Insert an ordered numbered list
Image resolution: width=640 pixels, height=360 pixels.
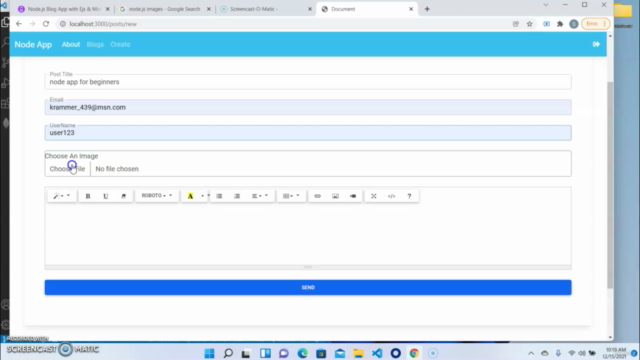point(237,196)
